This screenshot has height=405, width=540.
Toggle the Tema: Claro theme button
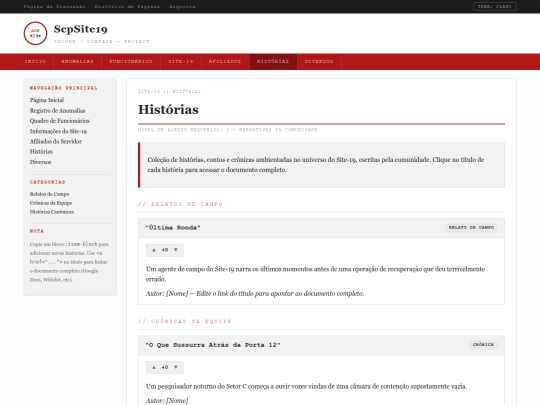click(x=495, y=7)
